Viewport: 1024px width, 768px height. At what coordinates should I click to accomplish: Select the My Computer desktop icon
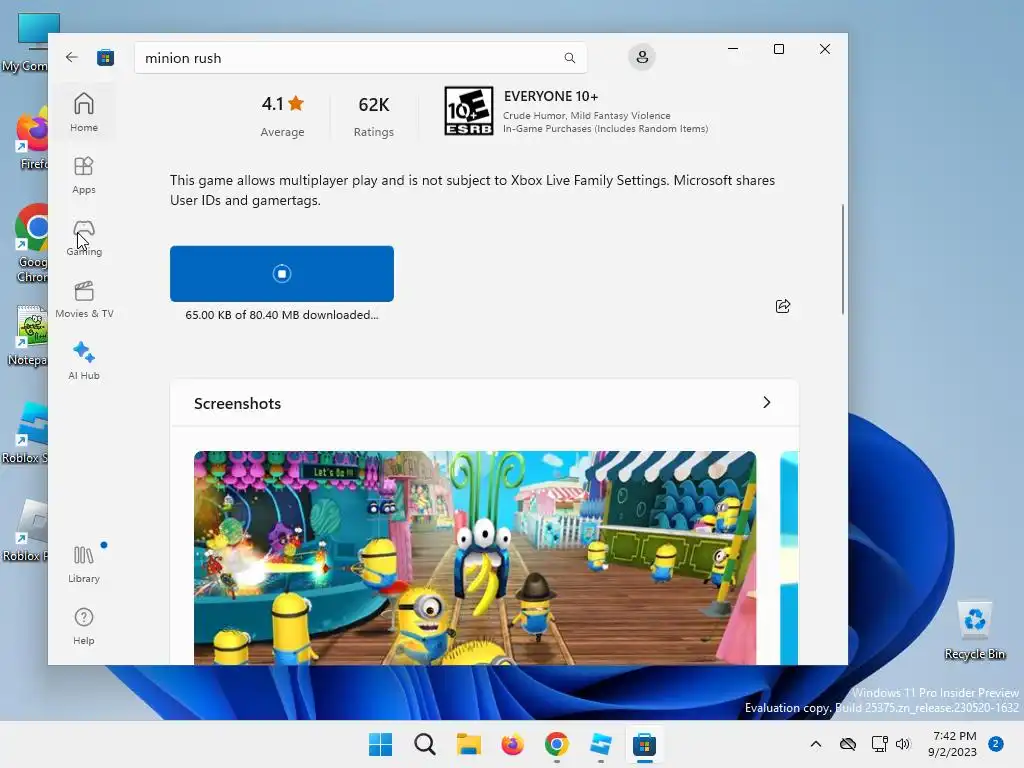click(x=25, y=42)
